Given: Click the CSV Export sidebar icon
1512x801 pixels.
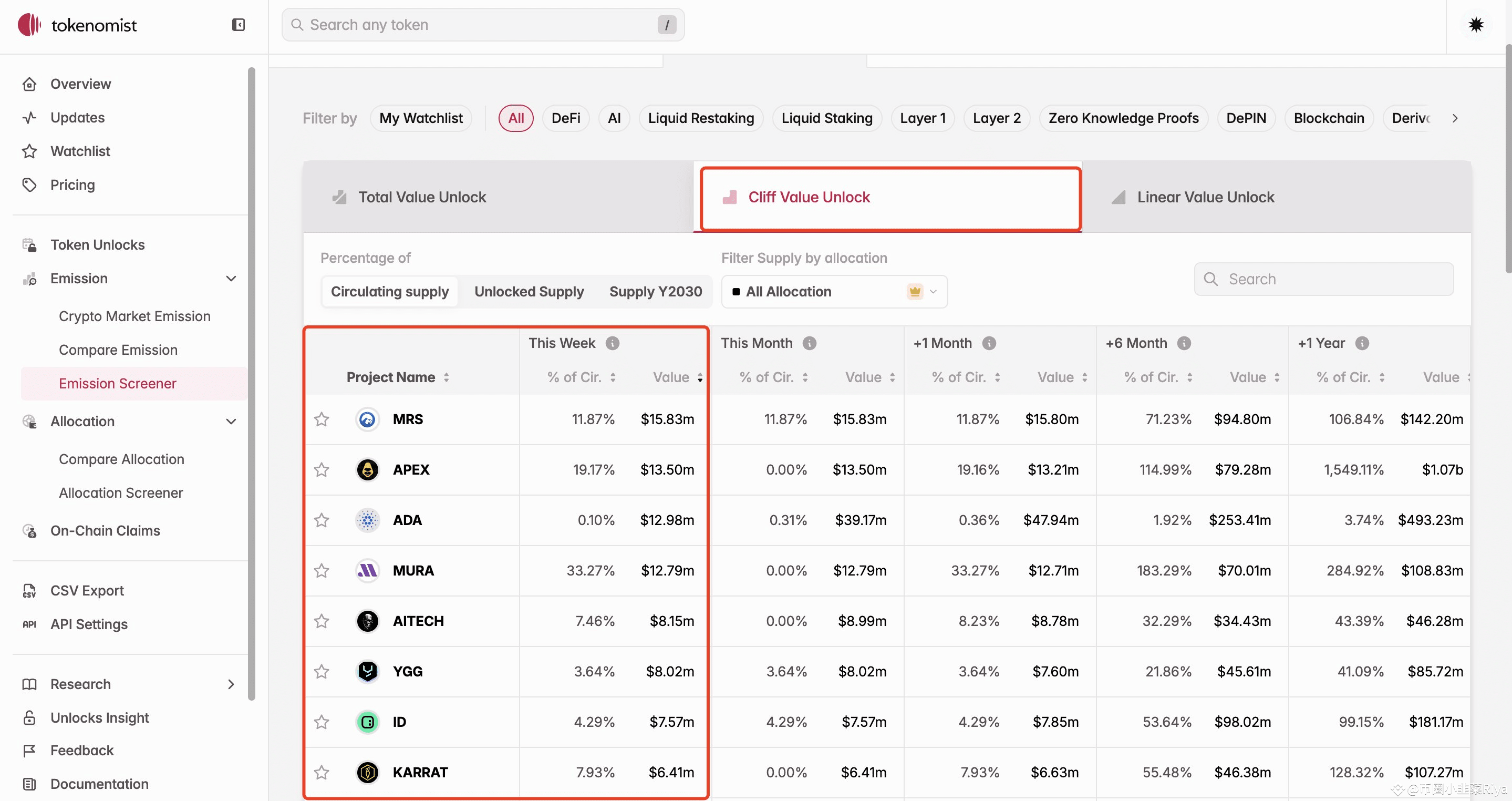Looking at the screenshot, I should (29, 590).
